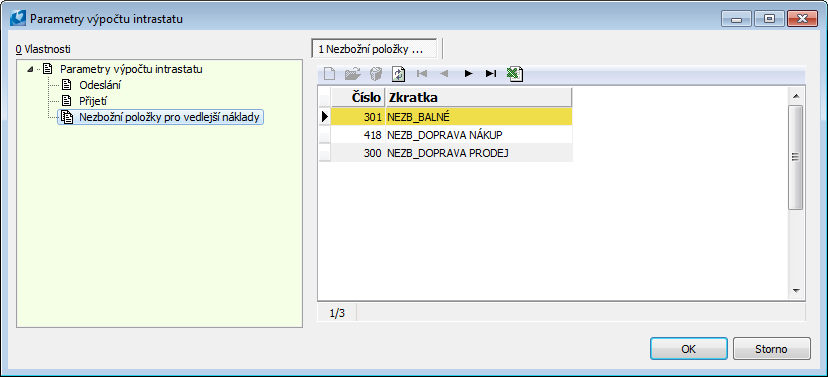Cancel with the Storno button

pyautogui.click(x=771, y=349)
